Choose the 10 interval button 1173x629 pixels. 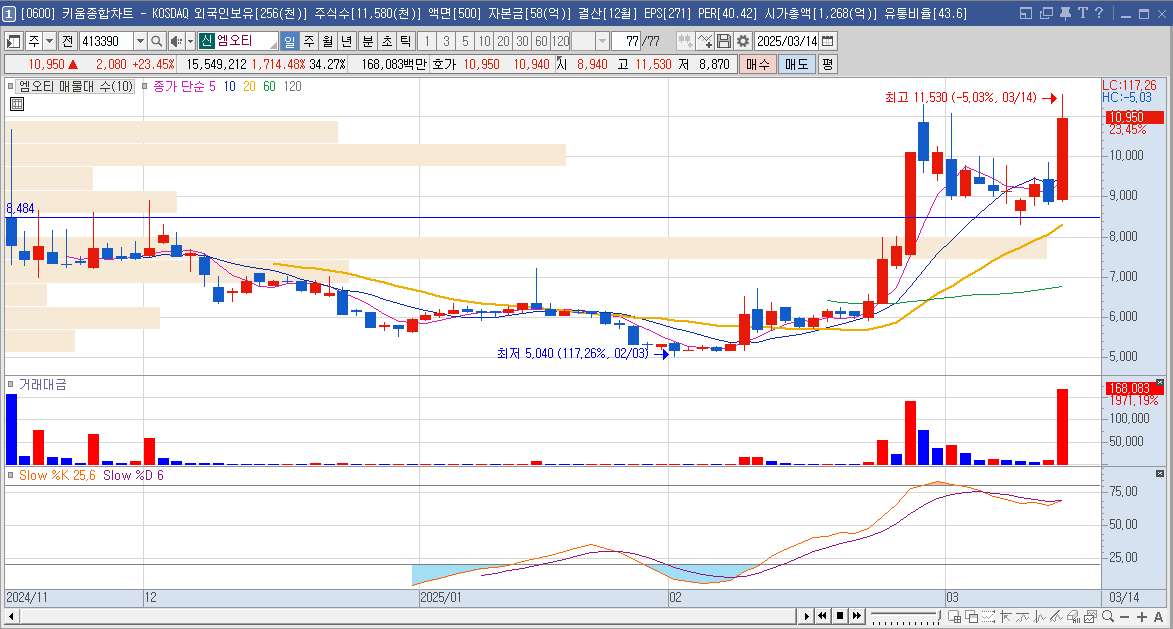pyautogui.click(x=484, y=41)
